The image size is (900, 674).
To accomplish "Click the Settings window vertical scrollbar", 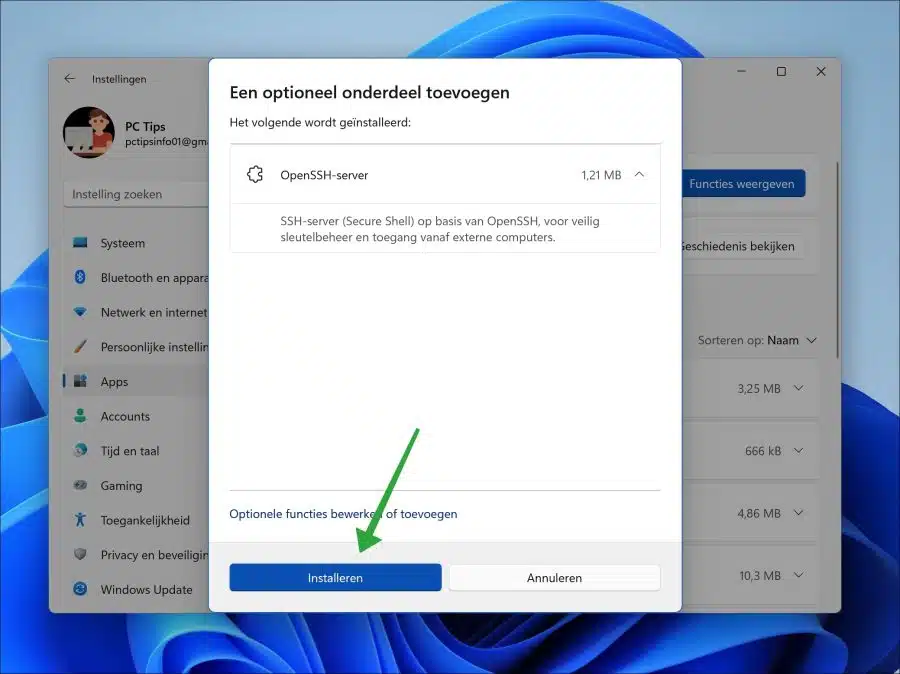I will 838,259.
